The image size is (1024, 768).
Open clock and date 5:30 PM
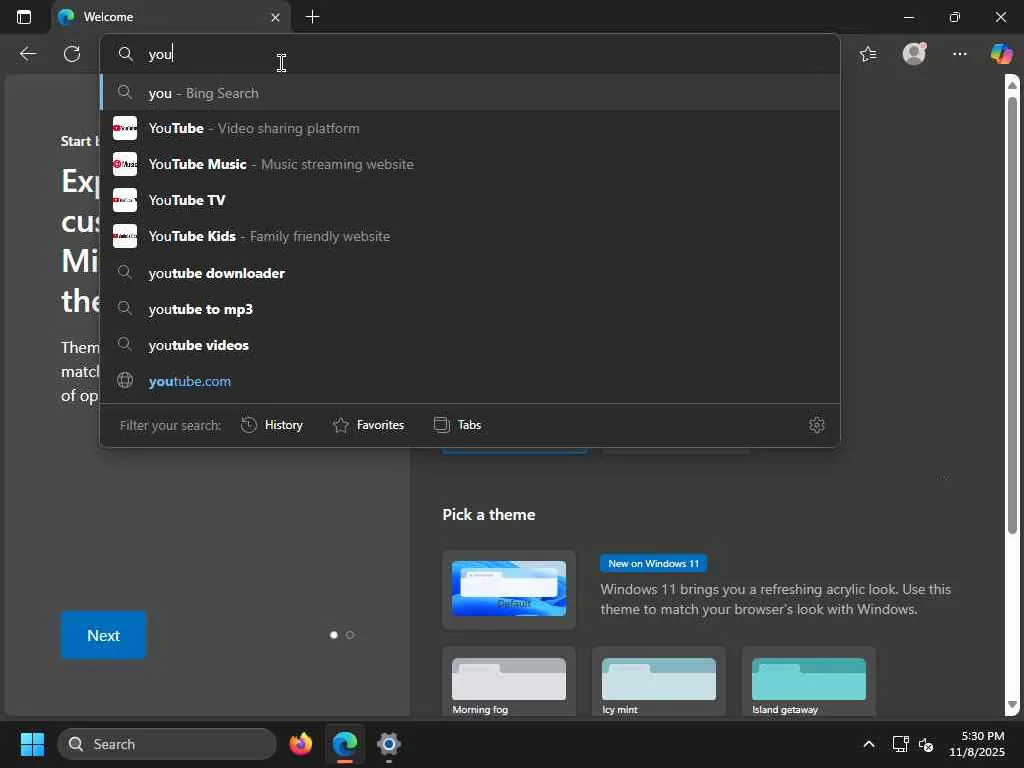click(977, 744)
